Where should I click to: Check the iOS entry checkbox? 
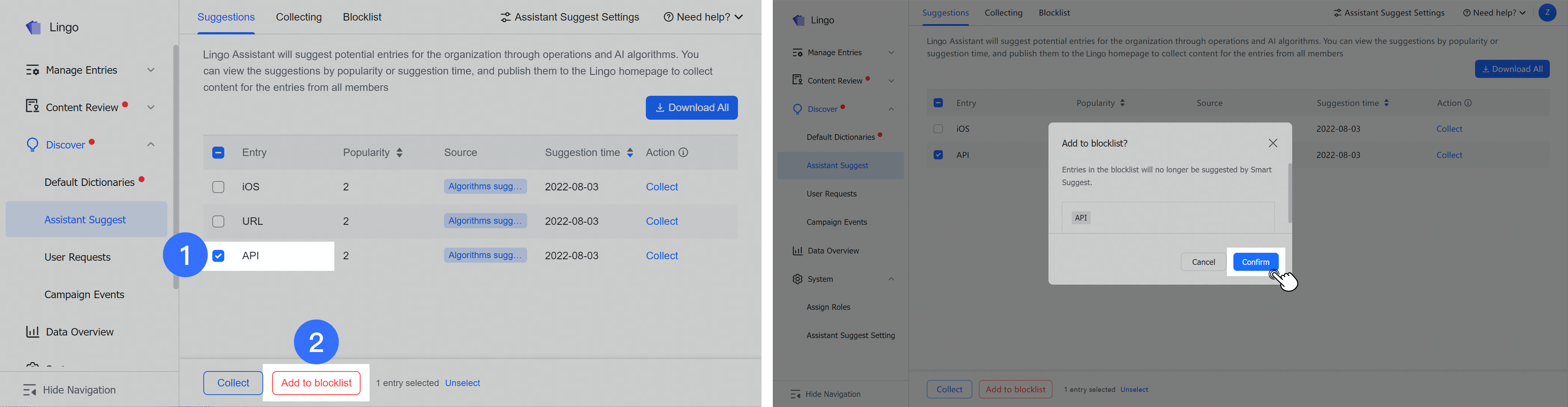218,187
